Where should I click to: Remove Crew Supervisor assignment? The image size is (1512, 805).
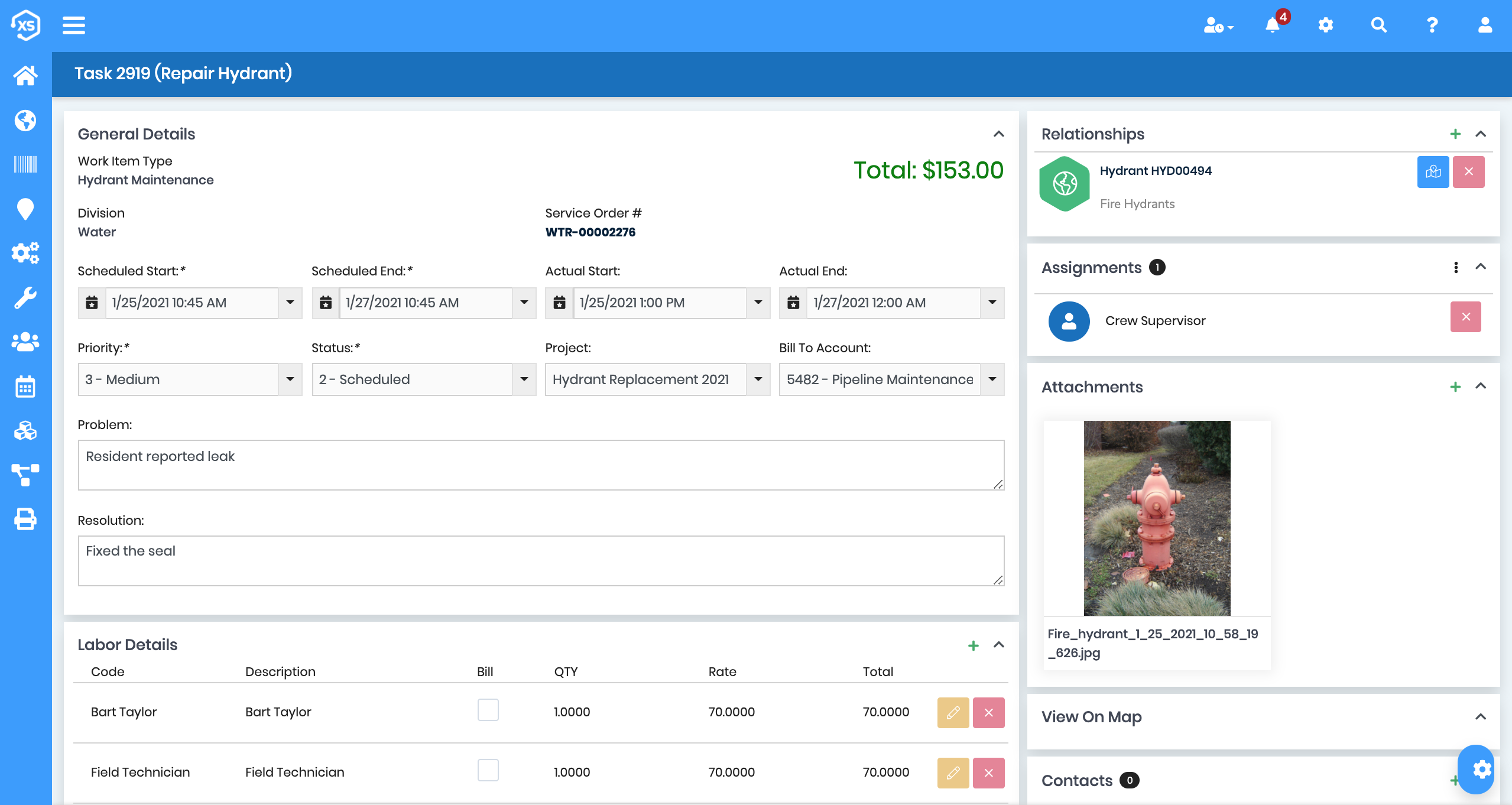(1465, 317)
